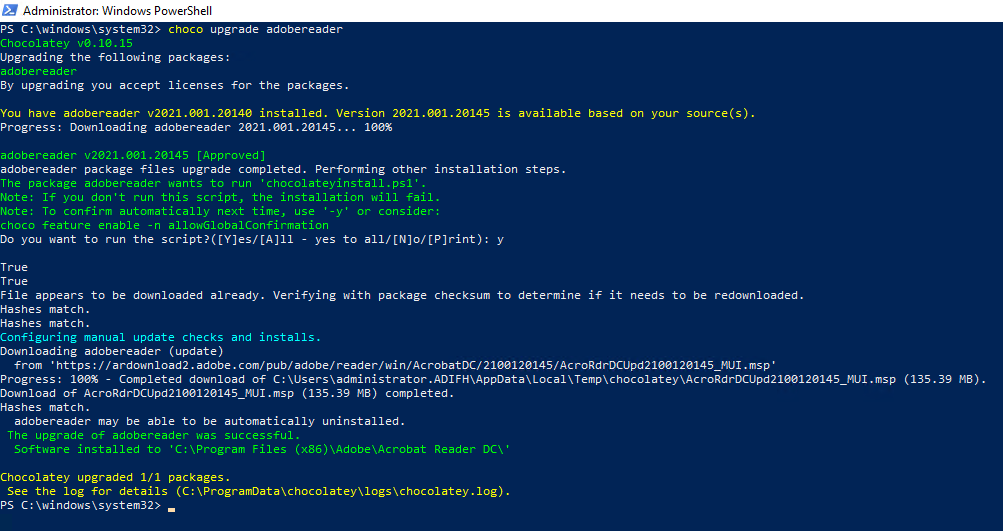Click the "Chocolatey upgraded 1/1 packages." summary line
The height and width of the screenshot is (531, 1003).
coord(115,478)
